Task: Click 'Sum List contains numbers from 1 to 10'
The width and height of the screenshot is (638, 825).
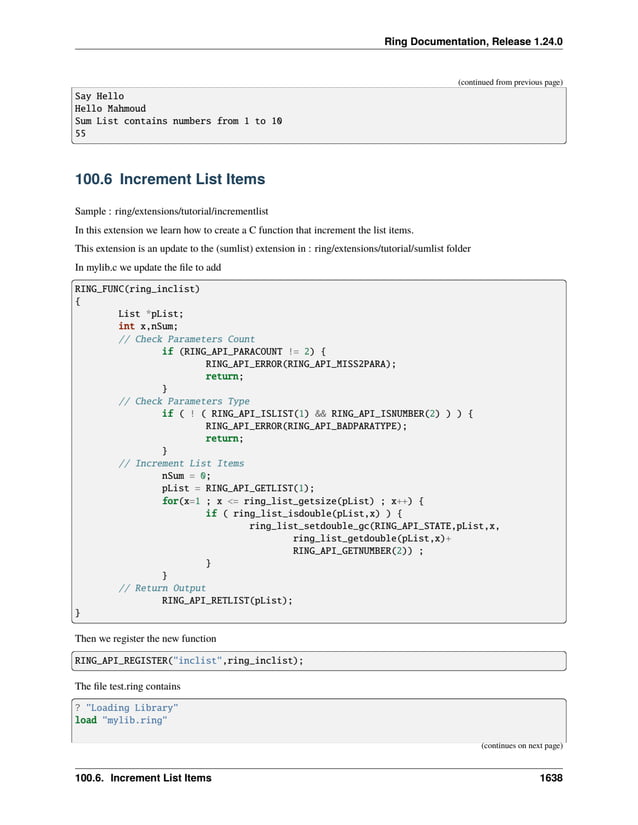Action: tap(178, 121)
